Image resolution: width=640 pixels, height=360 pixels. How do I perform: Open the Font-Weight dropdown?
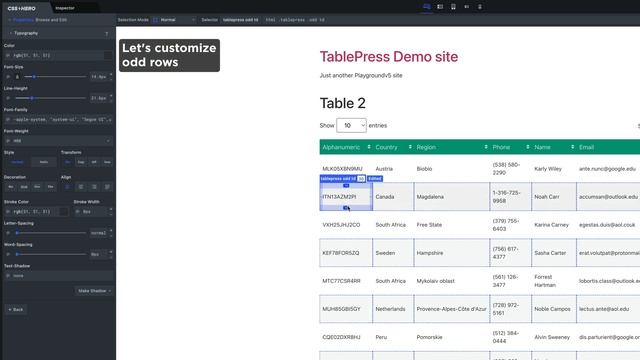tap(58, 141)
